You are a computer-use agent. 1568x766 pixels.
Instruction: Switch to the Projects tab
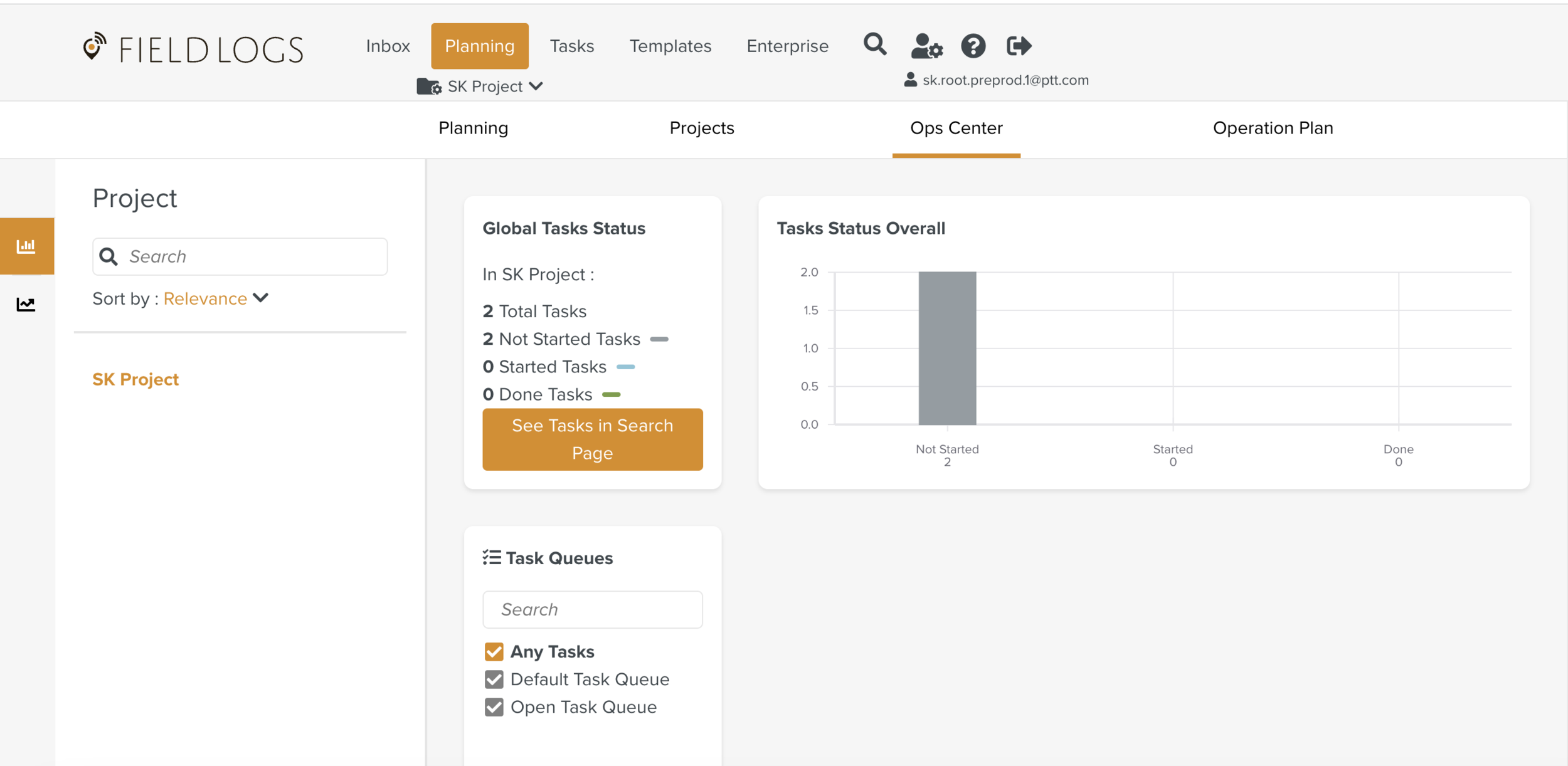click(701, 128)
